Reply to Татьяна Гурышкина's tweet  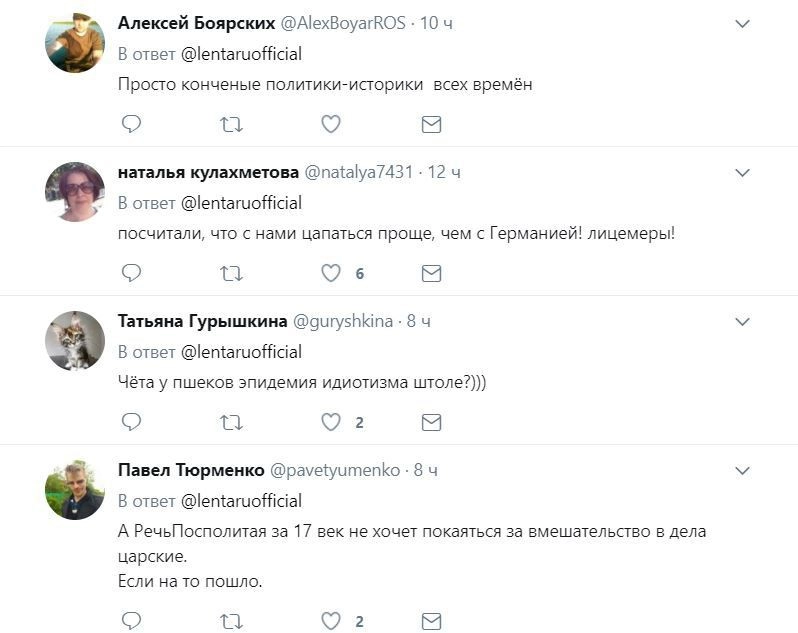coord(131,422)
